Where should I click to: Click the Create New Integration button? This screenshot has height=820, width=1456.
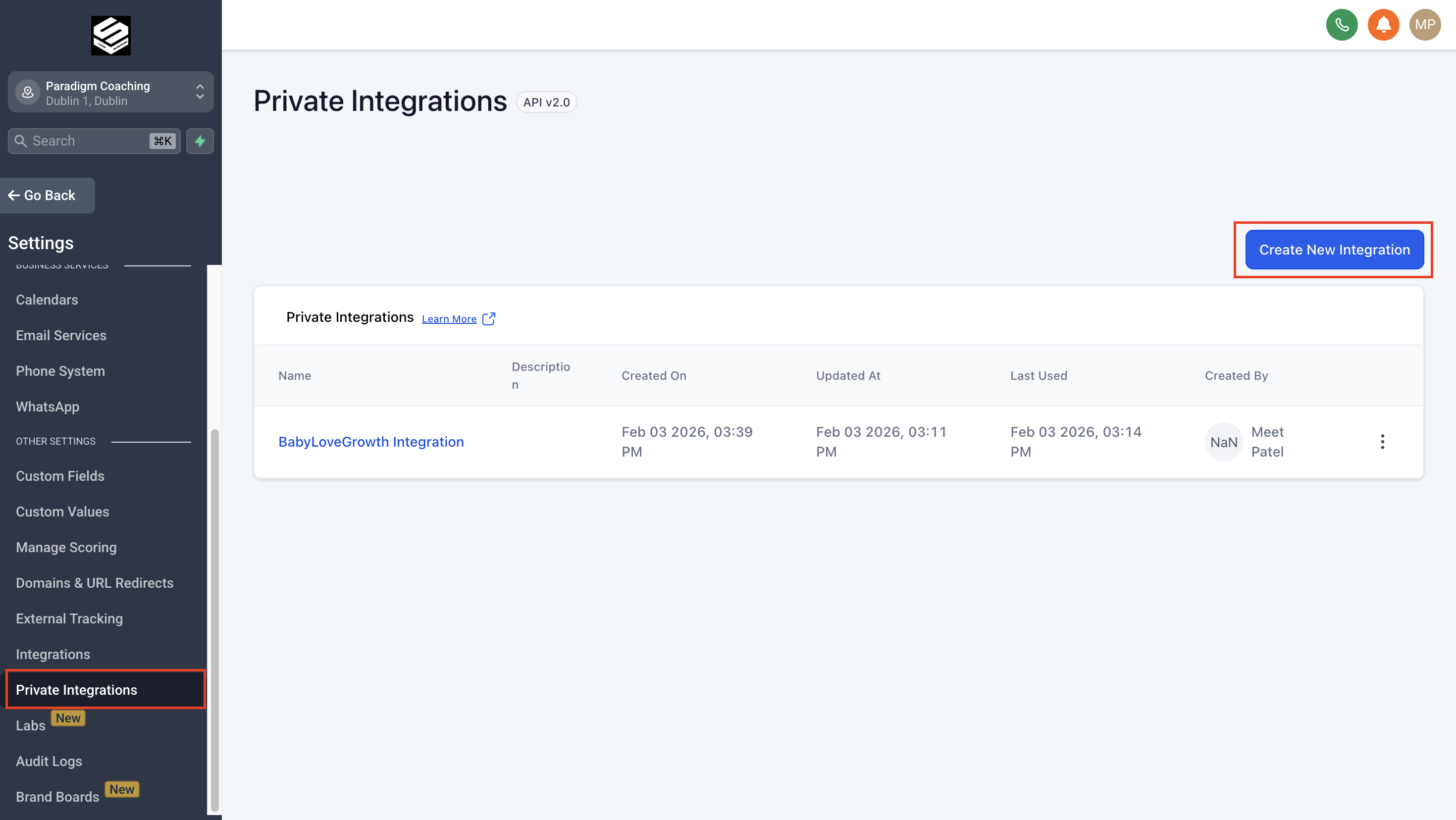(x=1333, y=249)
